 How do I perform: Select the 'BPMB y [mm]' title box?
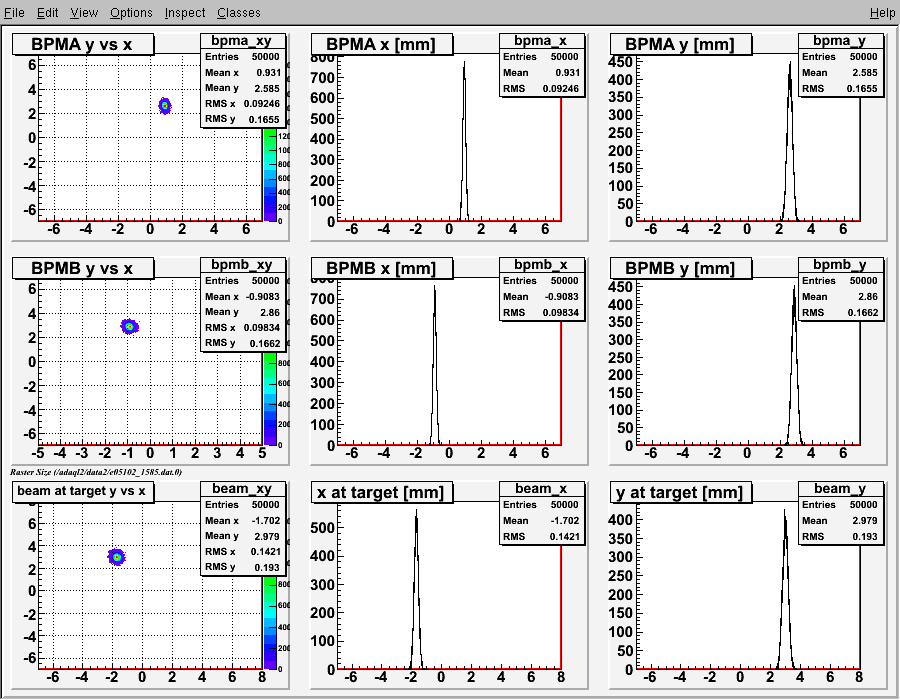pyautogui.click(x=681, y=268)
